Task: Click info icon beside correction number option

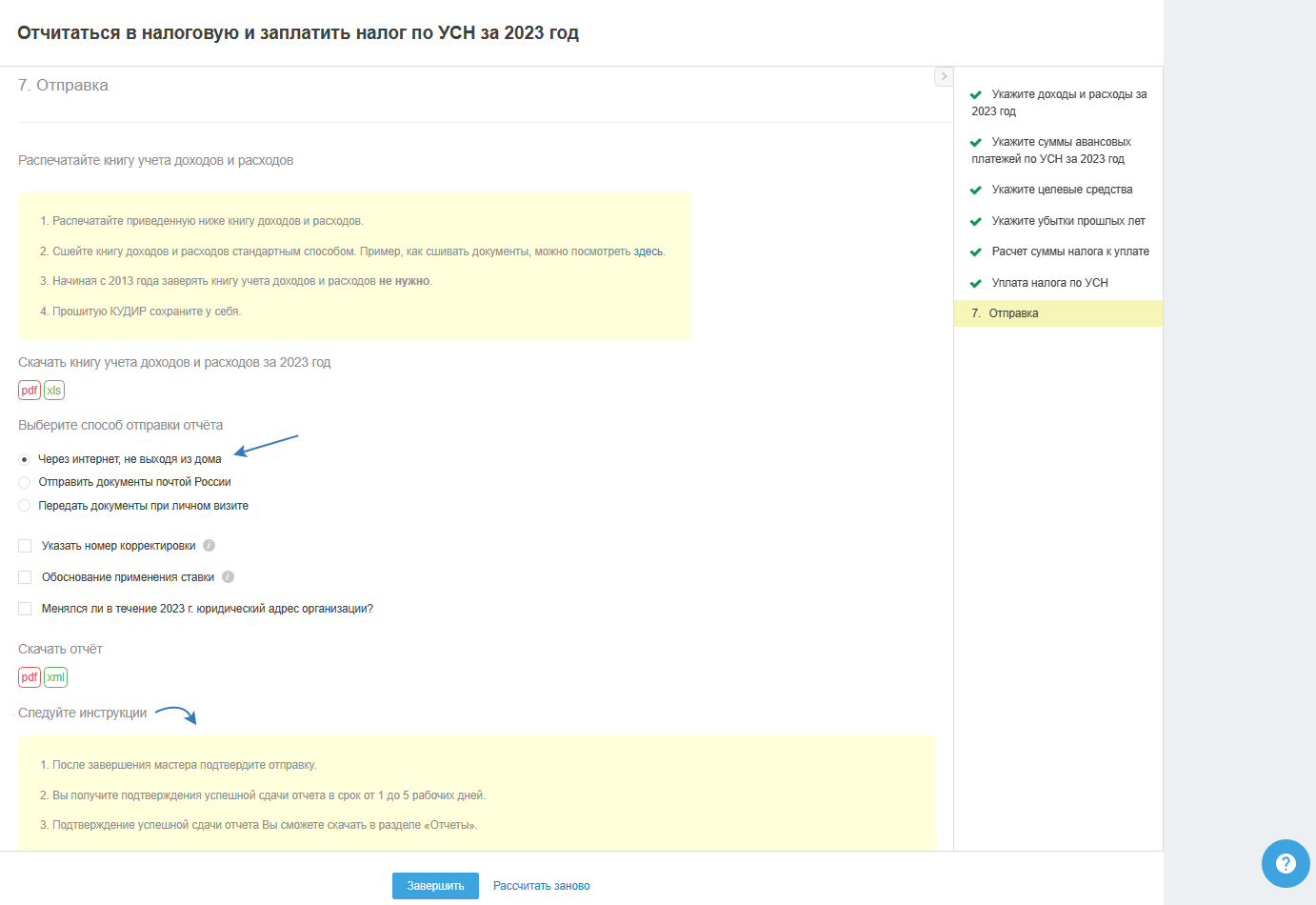Action: point(209,546)
